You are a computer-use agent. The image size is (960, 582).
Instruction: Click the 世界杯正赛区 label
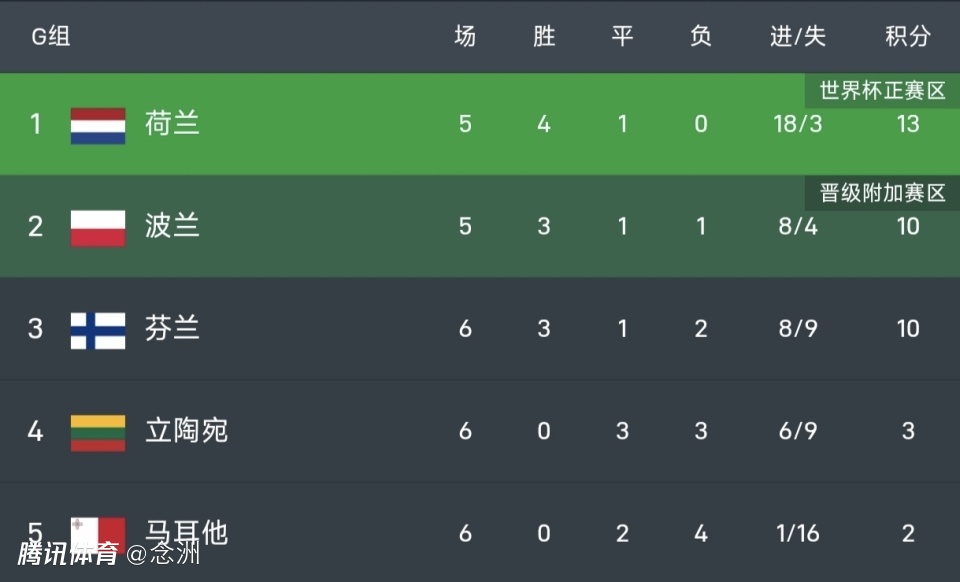pyautogui.click(x=882, y=91)
